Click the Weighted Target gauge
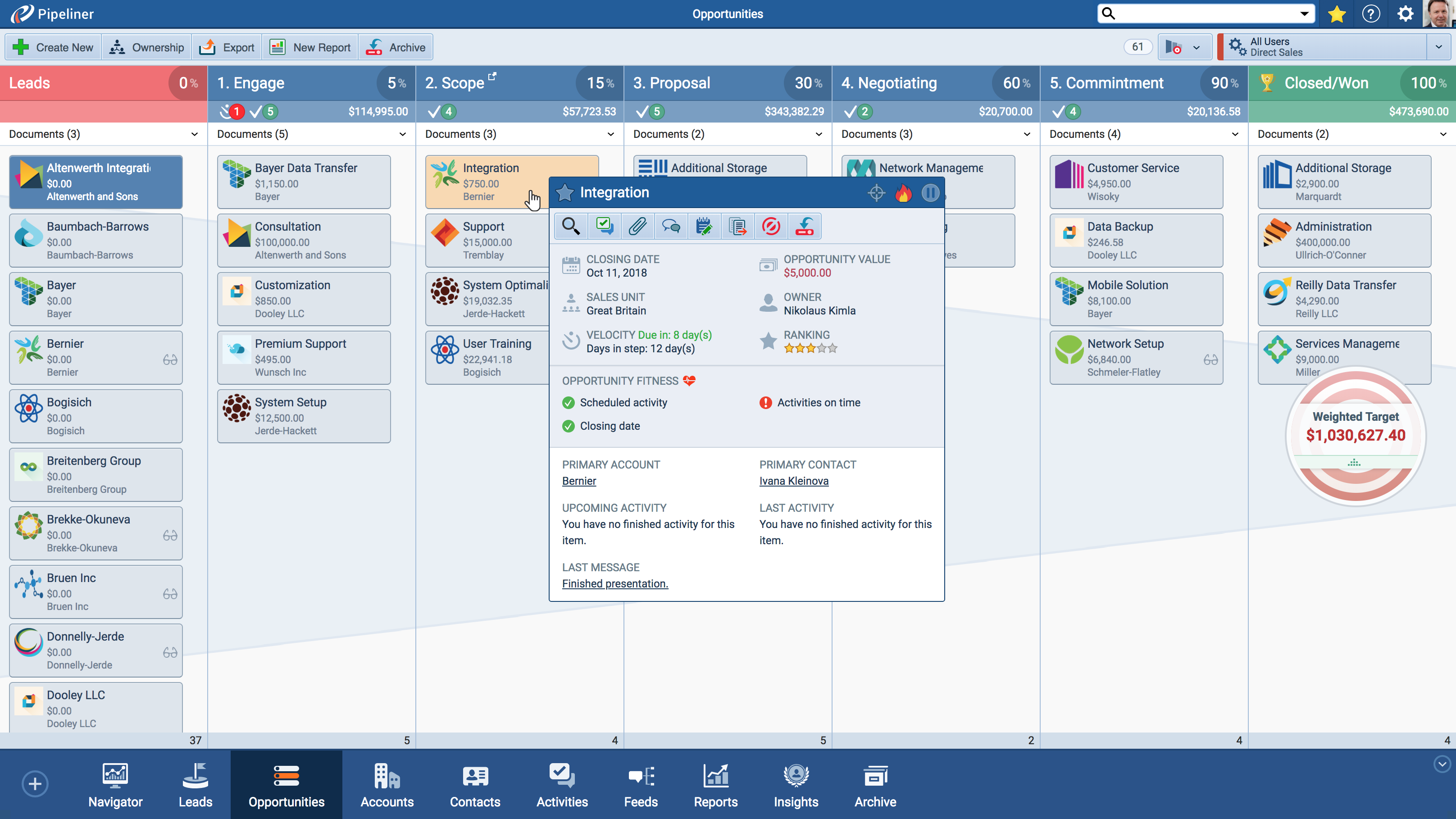This screenshot has width=1456, height=819. coord(1355,435)
